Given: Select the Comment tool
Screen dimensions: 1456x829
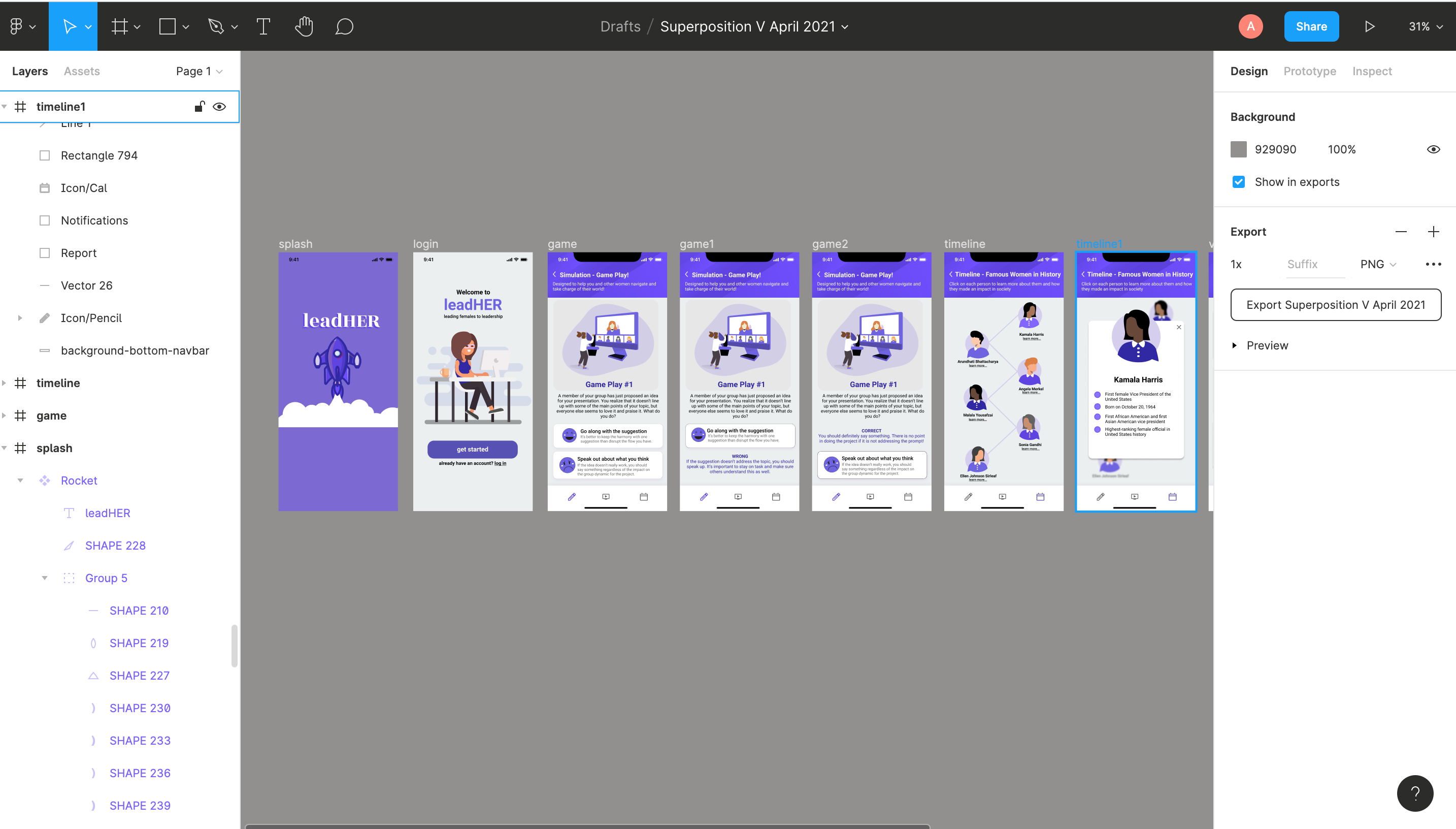Looking at the screenshot, I should point(344,26).
